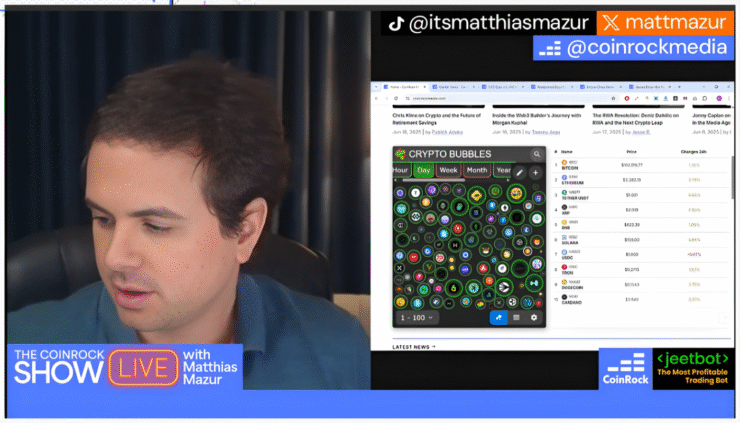This screenshot has height=423, width=740.
Task: Open Crypto Bubbles search magnifier
Action: point(537,154)
